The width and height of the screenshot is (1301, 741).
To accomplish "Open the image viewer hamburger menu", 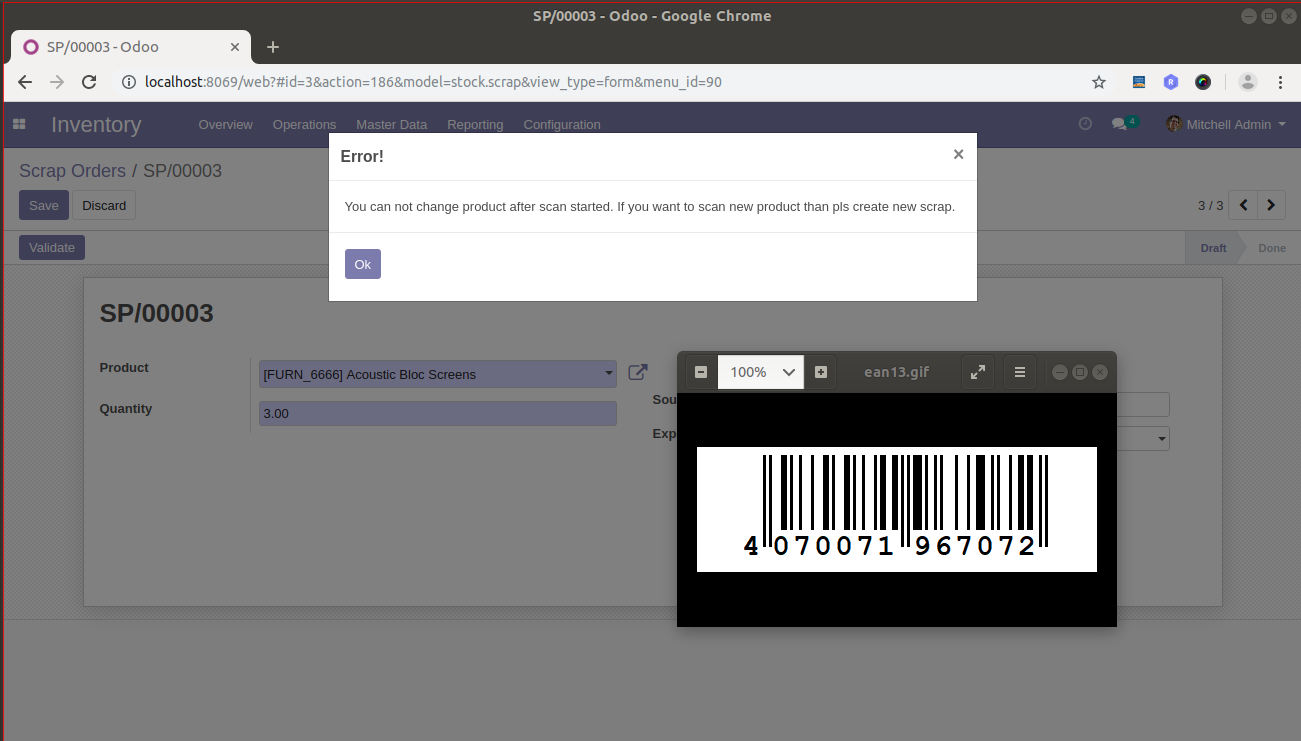I will (x=1020, y=372).
